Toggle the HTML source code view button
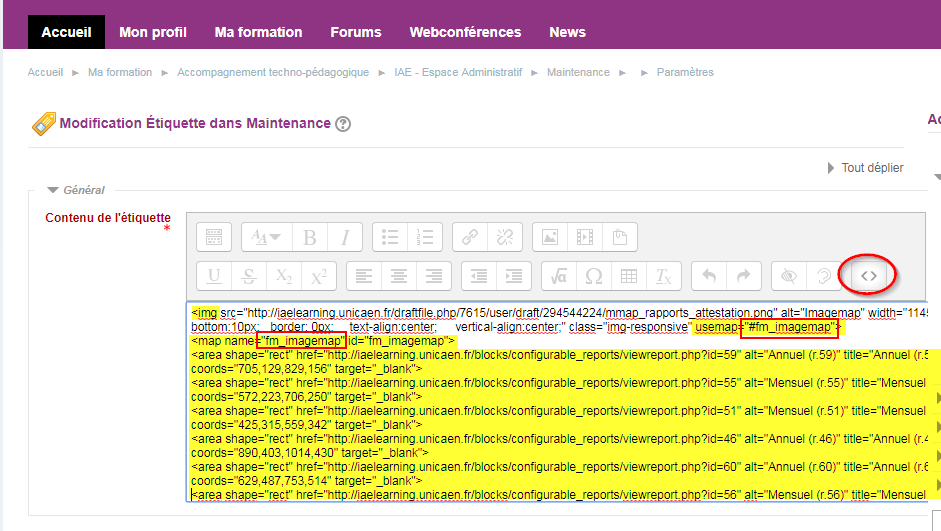Viewport: 941px width, 531px height. [868, 275]
